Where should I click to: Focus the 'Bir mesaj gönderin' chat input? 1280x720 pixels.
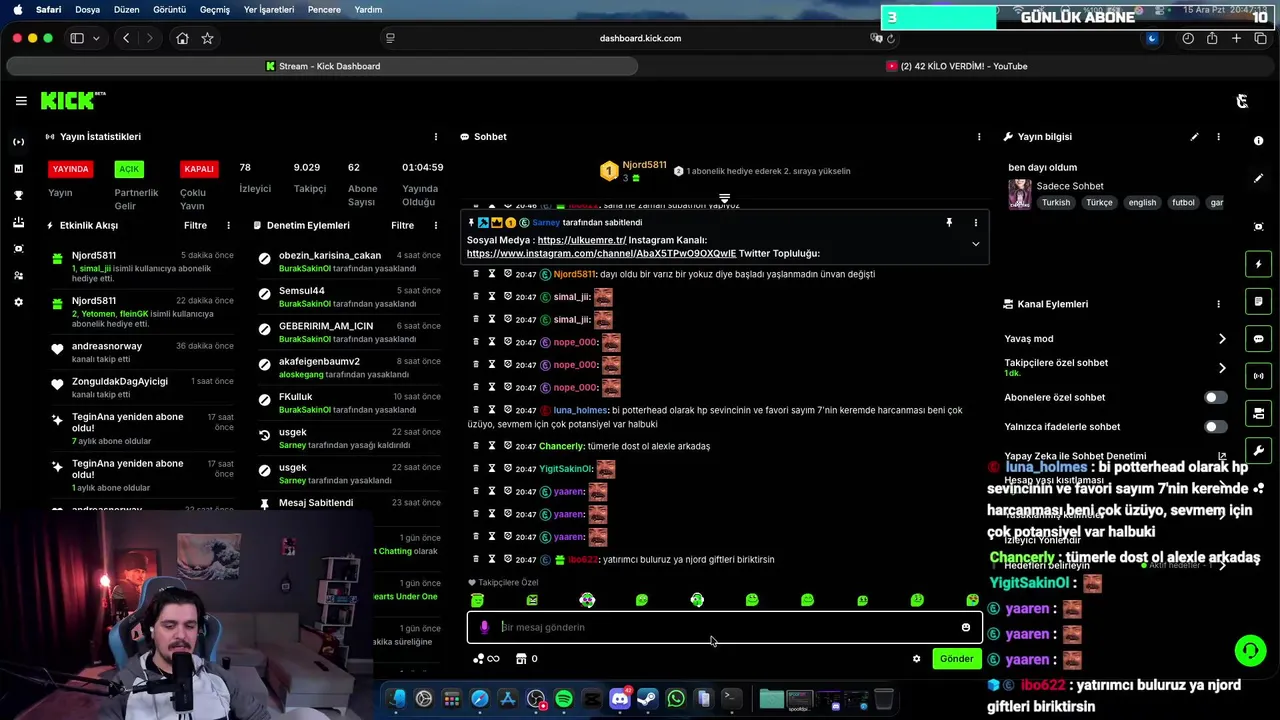coord(725,627)
